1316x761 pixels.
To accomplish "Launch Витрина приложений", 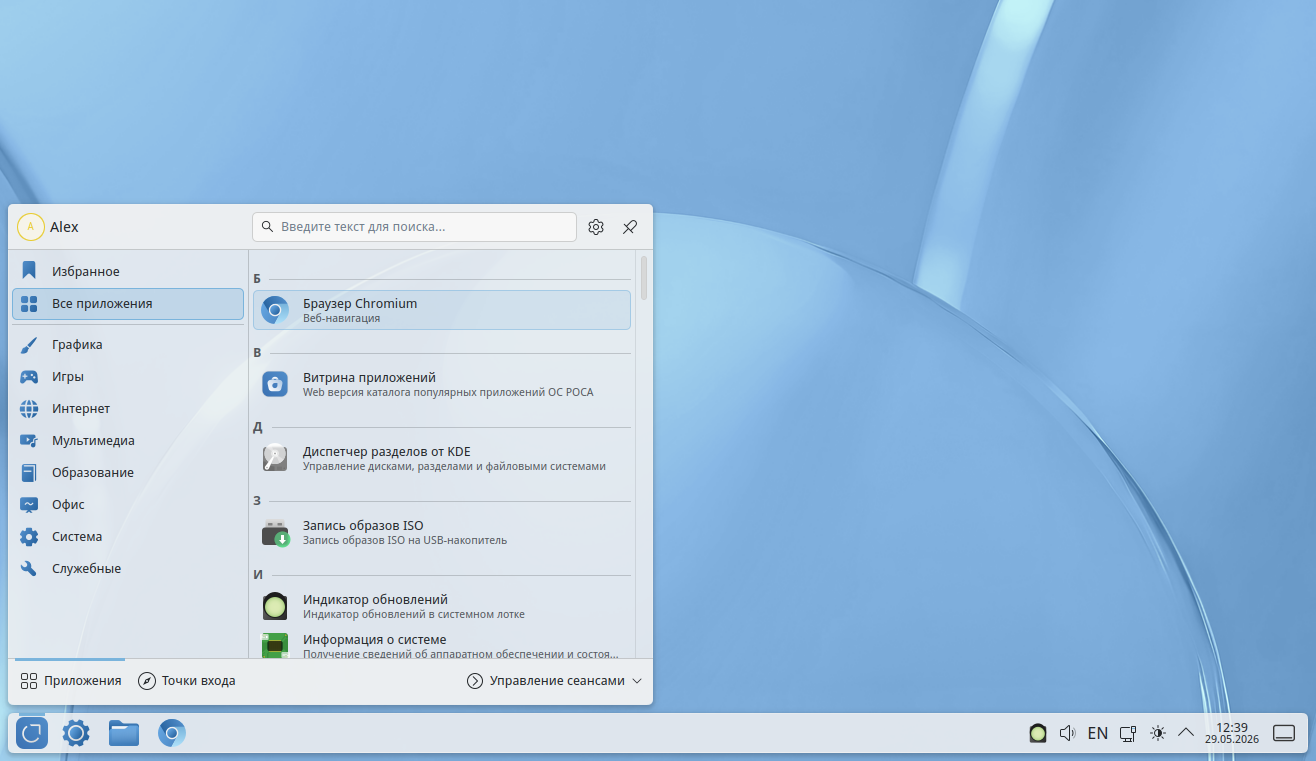I will pos(442,384).
